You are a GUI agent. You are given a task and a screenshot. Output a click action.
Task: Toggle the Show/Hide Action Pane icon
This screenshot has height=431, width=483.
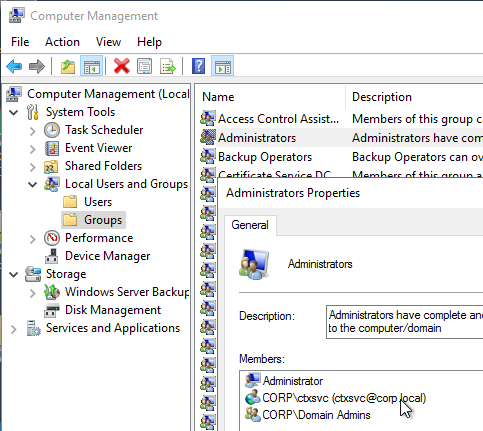pos(222,66)
